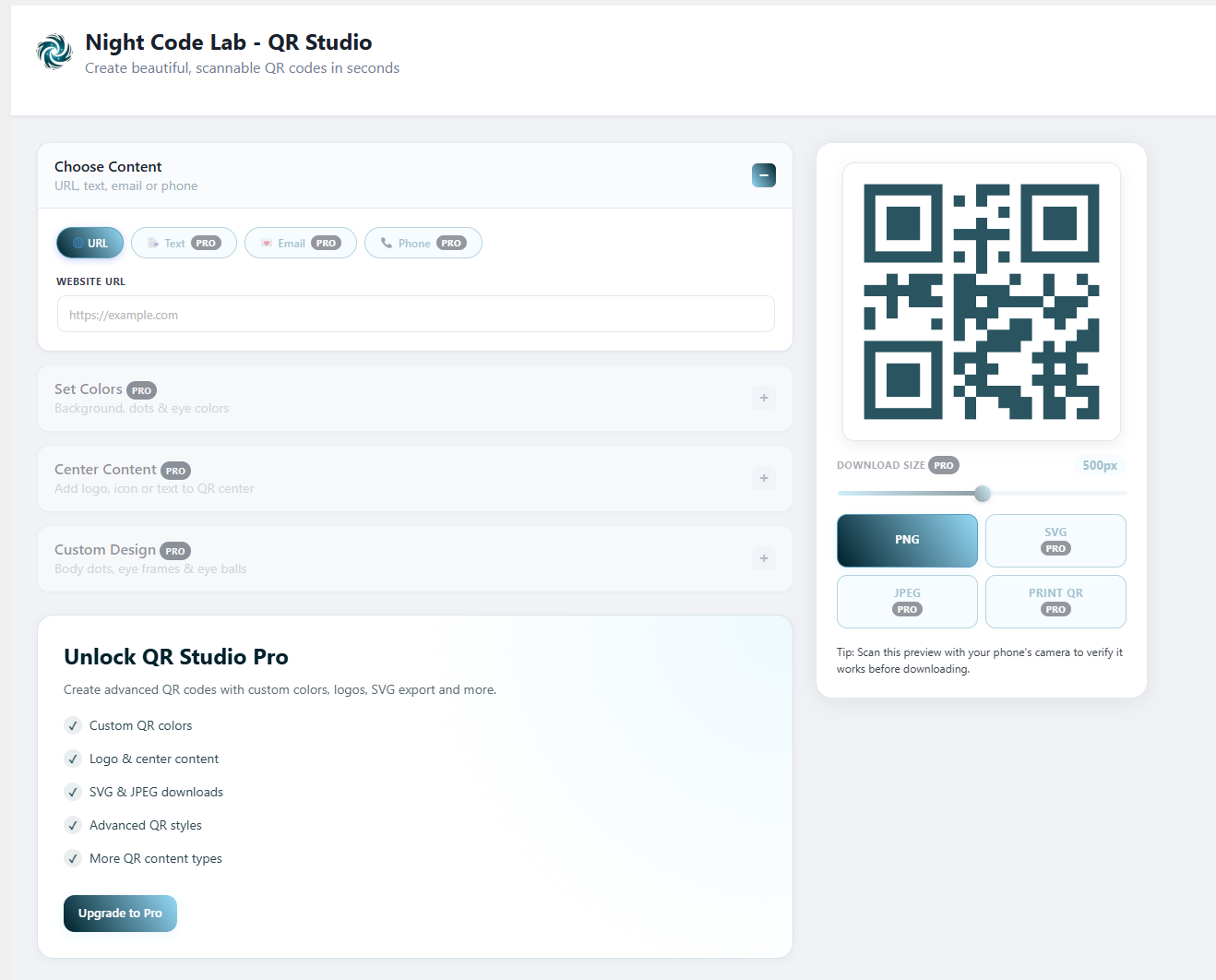Select the Phone content type

(423, 243)
